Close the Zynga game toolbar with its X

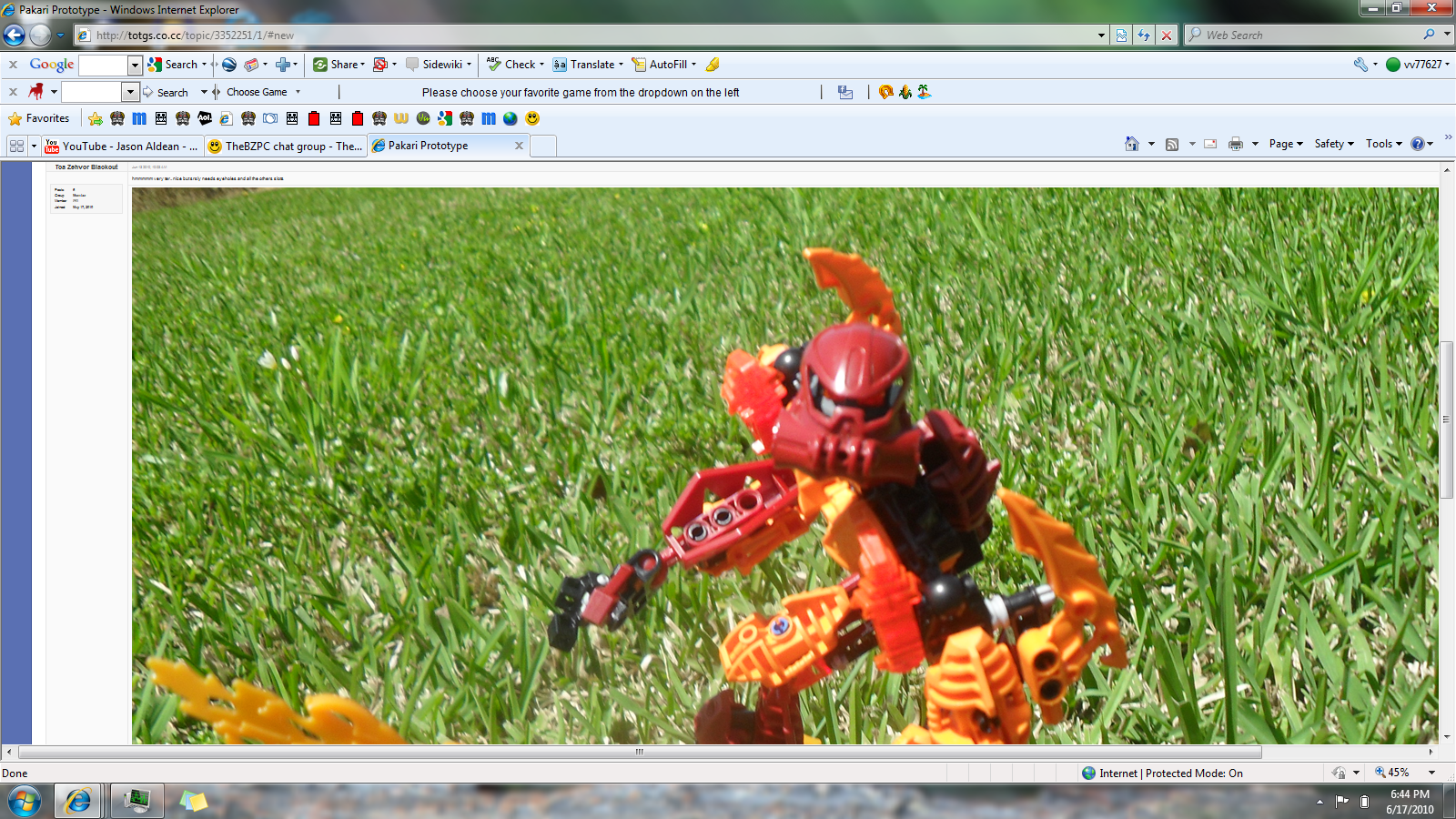(13, 92)
